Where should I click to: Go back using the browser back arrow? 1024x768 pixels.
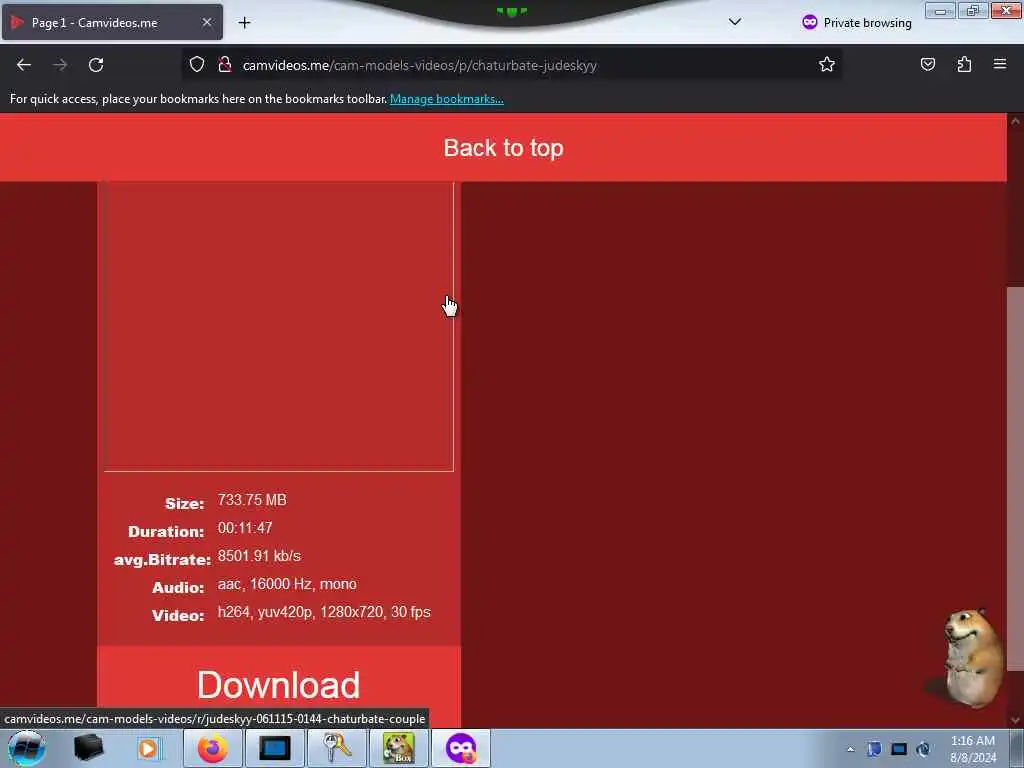[24, 65]
